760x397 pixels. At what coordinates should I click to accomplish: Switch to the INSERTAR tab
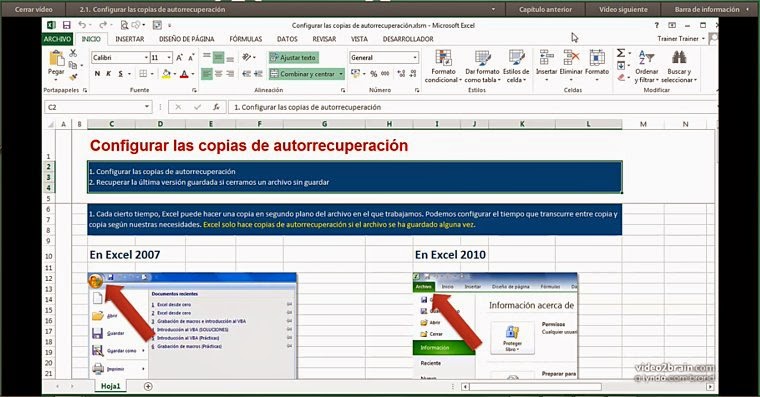(x=129, y=39)
